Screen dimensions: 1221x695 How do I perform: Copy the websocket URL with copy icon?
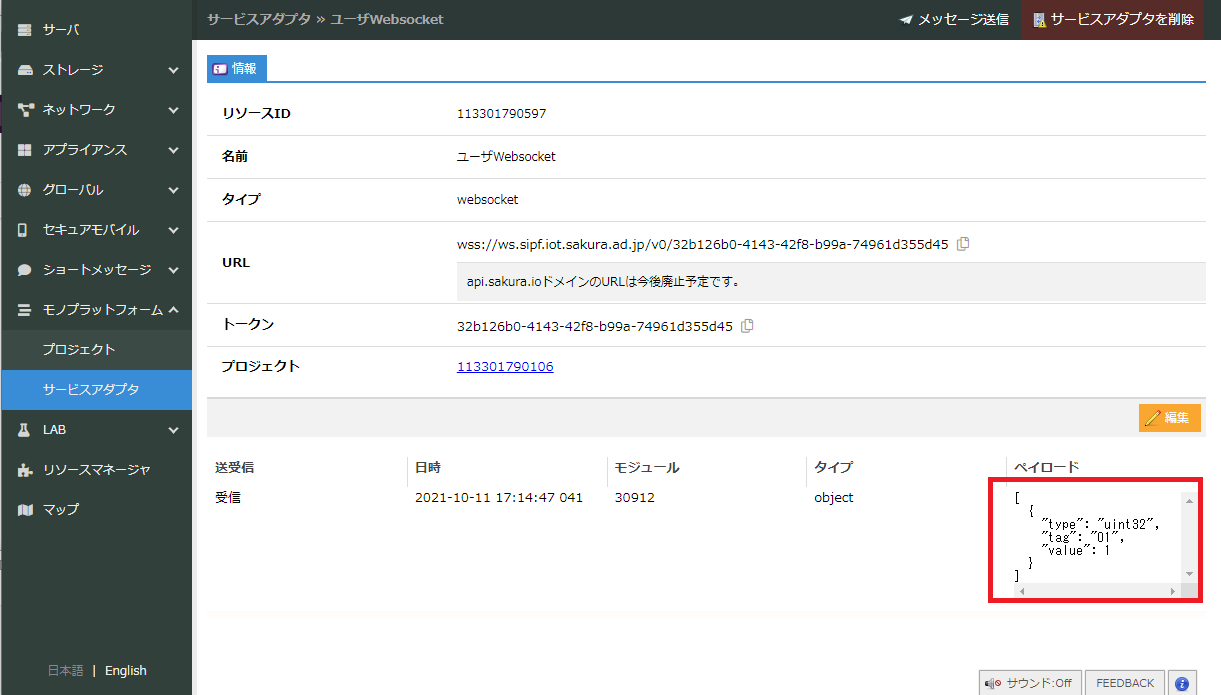pos(963,244)
